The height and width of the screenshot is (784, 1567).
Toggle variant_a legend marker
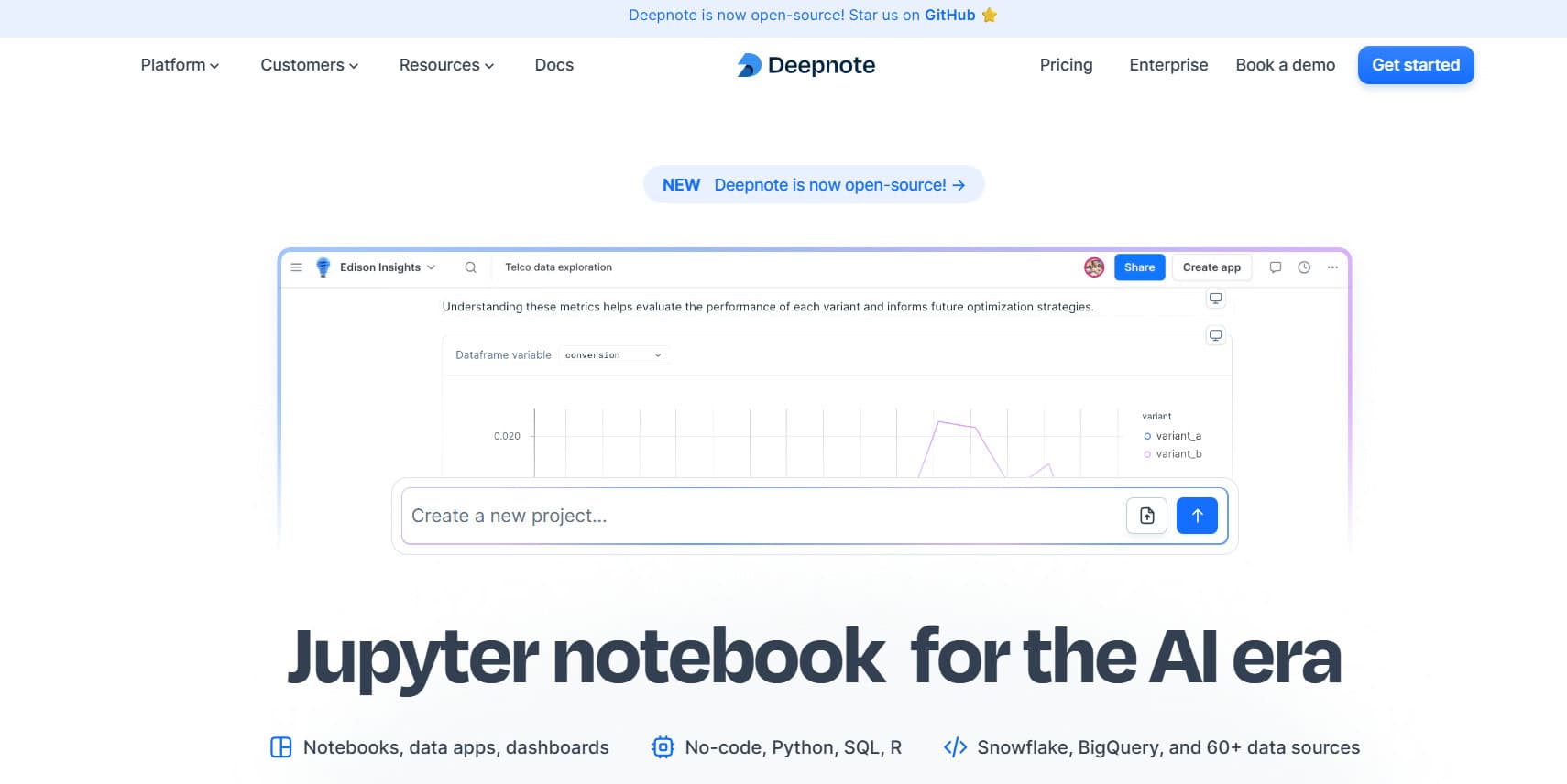point(1147,436)
